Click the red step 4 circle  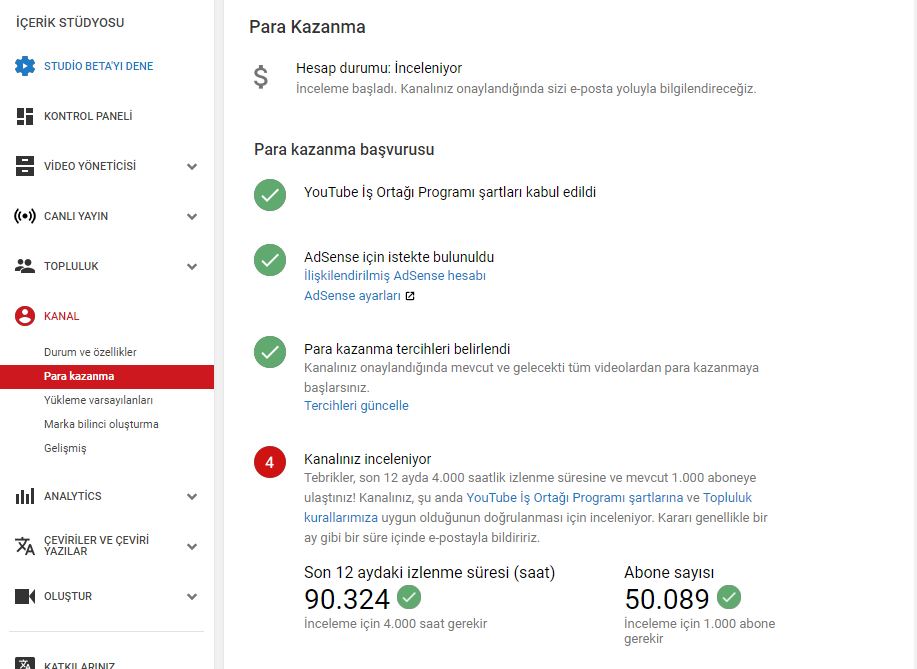pos(270,462)
